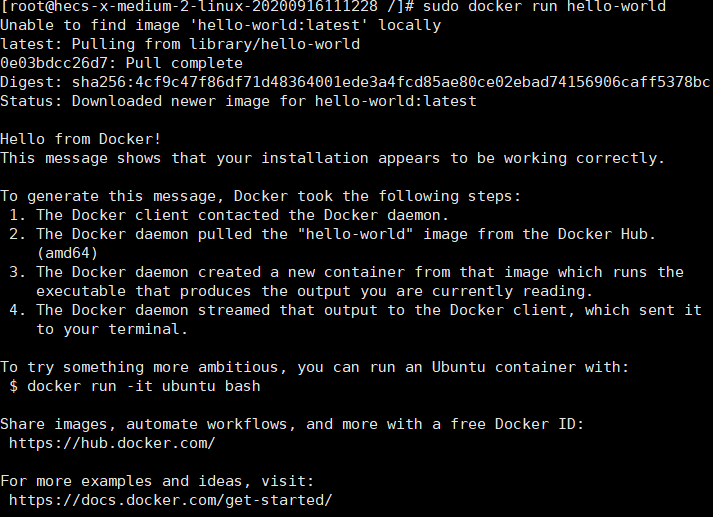
Task: Click the '0e03bdcc26d7: Pull complete' line
Action: pyautogui.click(x=121, y=63)
